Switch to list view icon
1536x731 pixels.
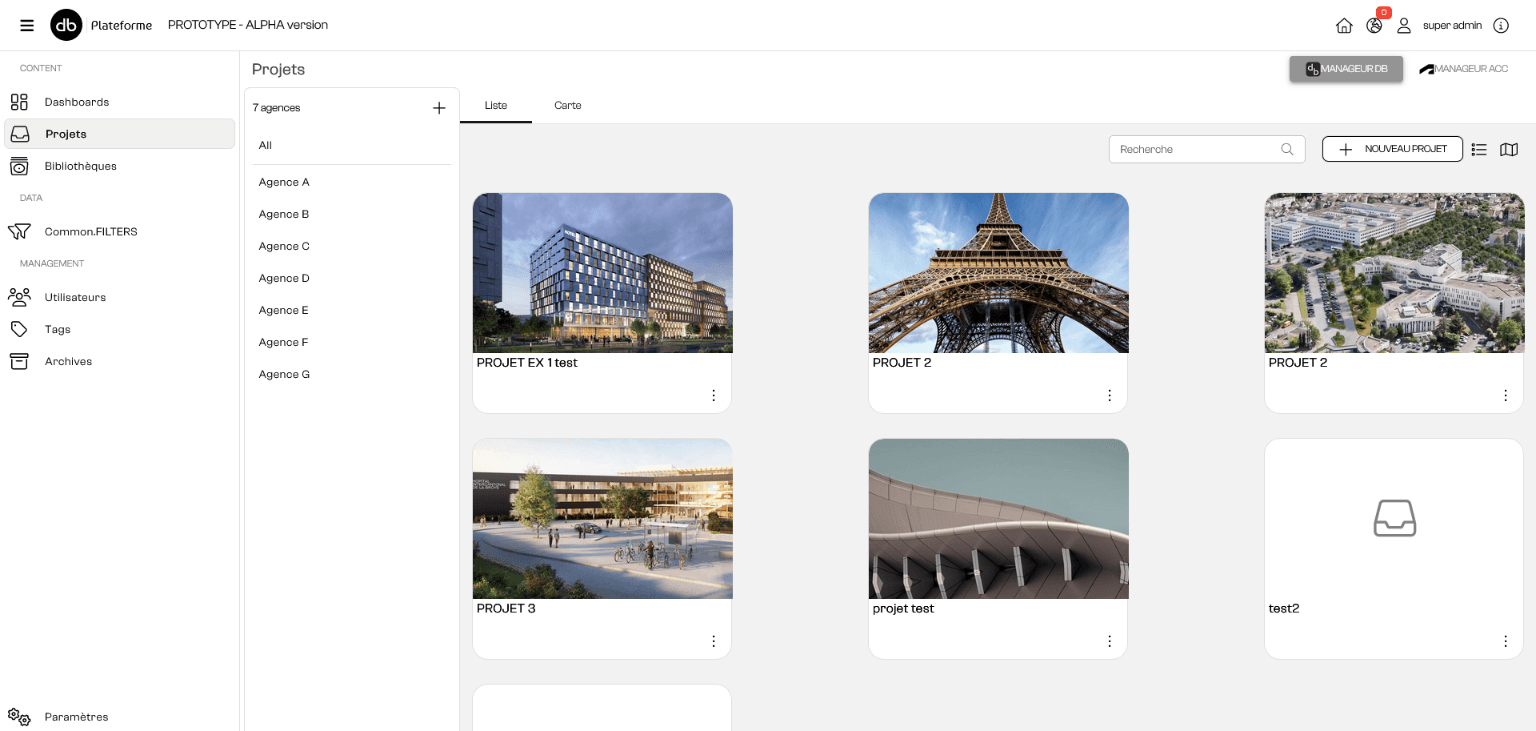pos(1479,149)
